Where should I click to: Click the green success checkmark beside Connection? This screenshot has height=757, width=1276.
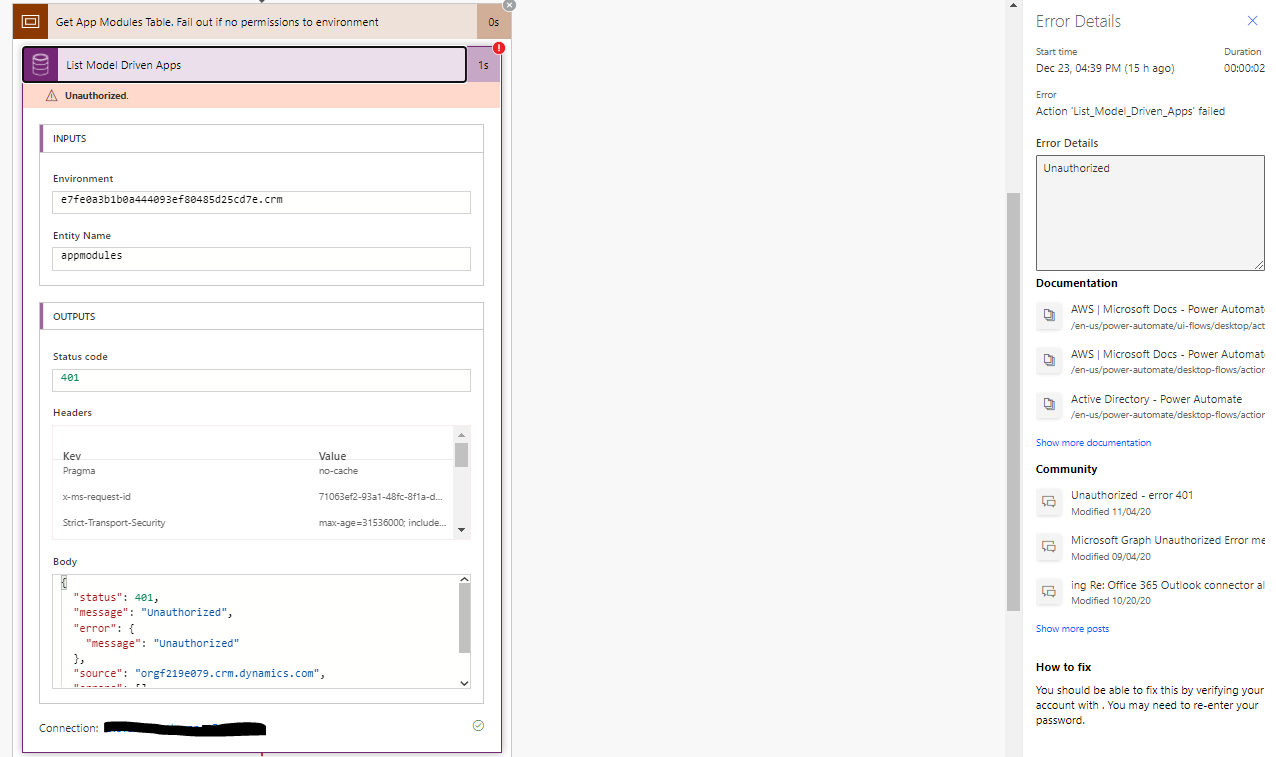(478, 725)
